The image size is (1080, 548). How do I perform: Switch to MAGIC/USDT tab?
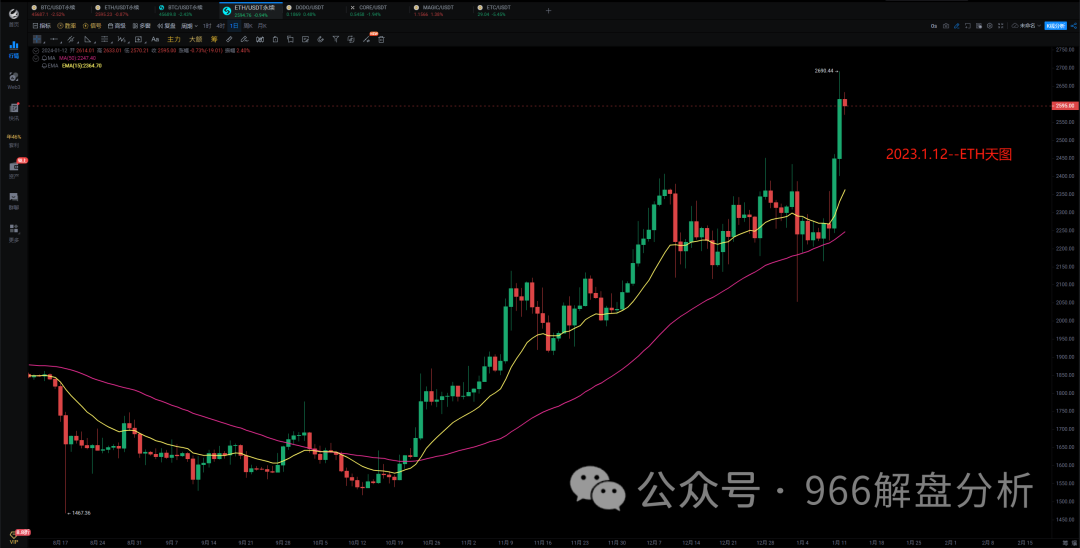pos(441,10)
